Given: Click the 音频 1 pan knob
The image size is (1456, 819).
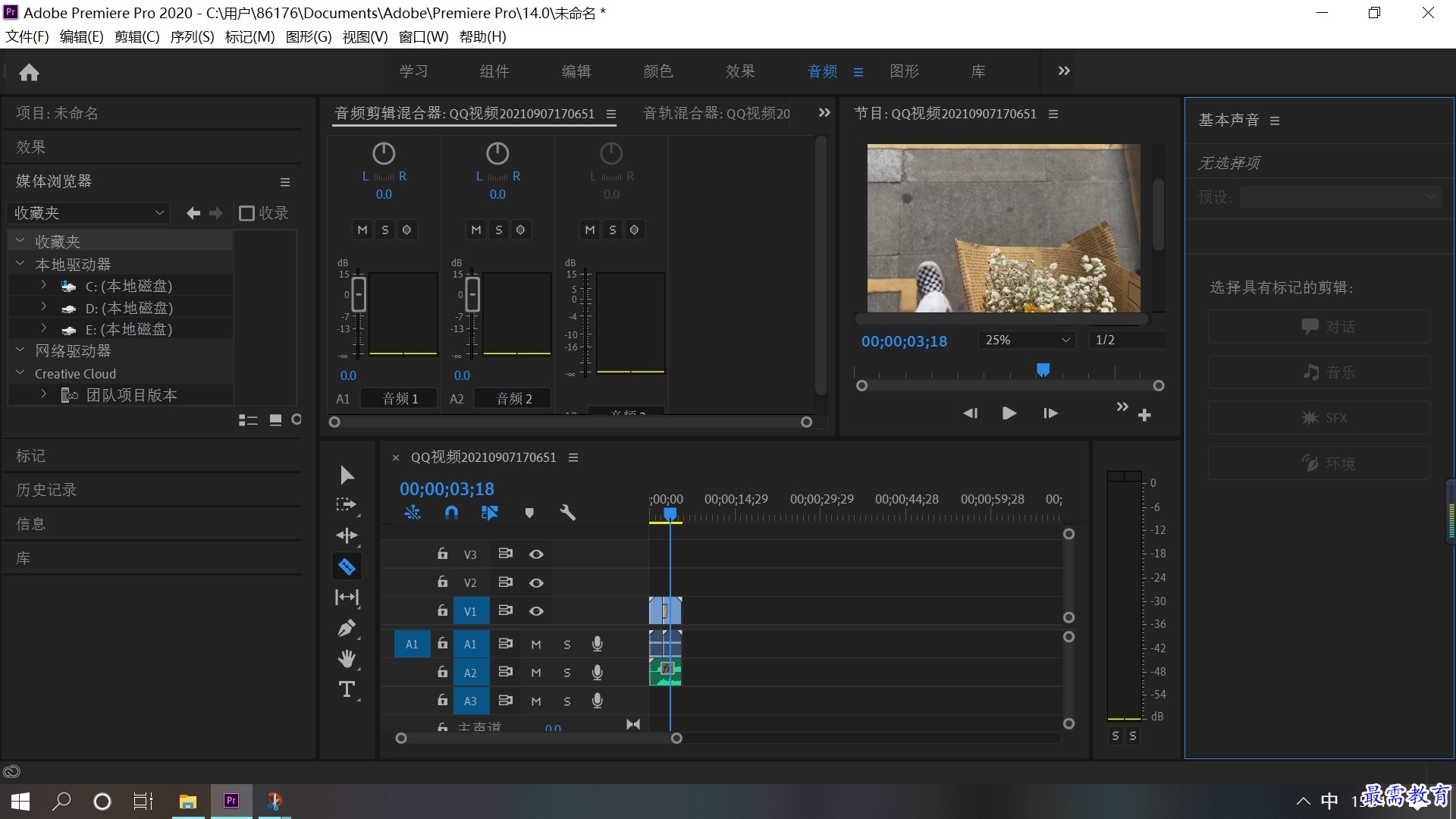Looking at the screenshot, I should (x=384, y=153).
